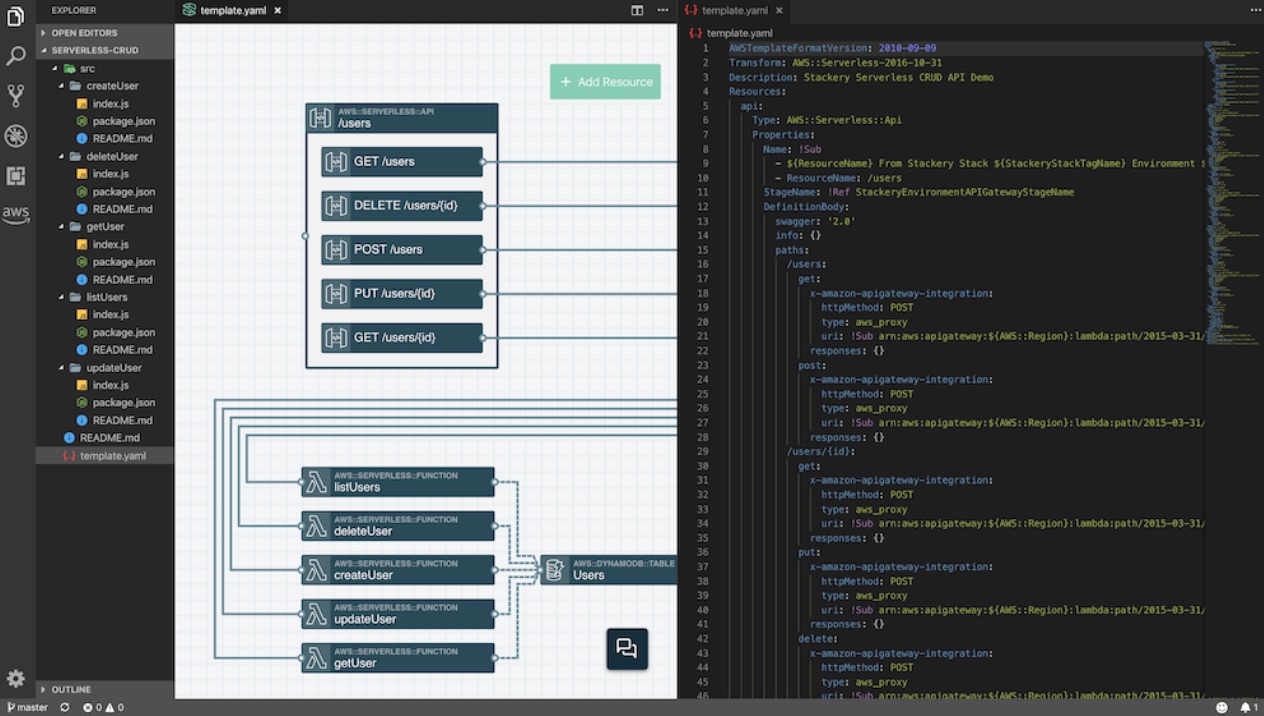Collapse the updateUser folder
This screenshot has width=1264, height=716.
click(105, 367)
